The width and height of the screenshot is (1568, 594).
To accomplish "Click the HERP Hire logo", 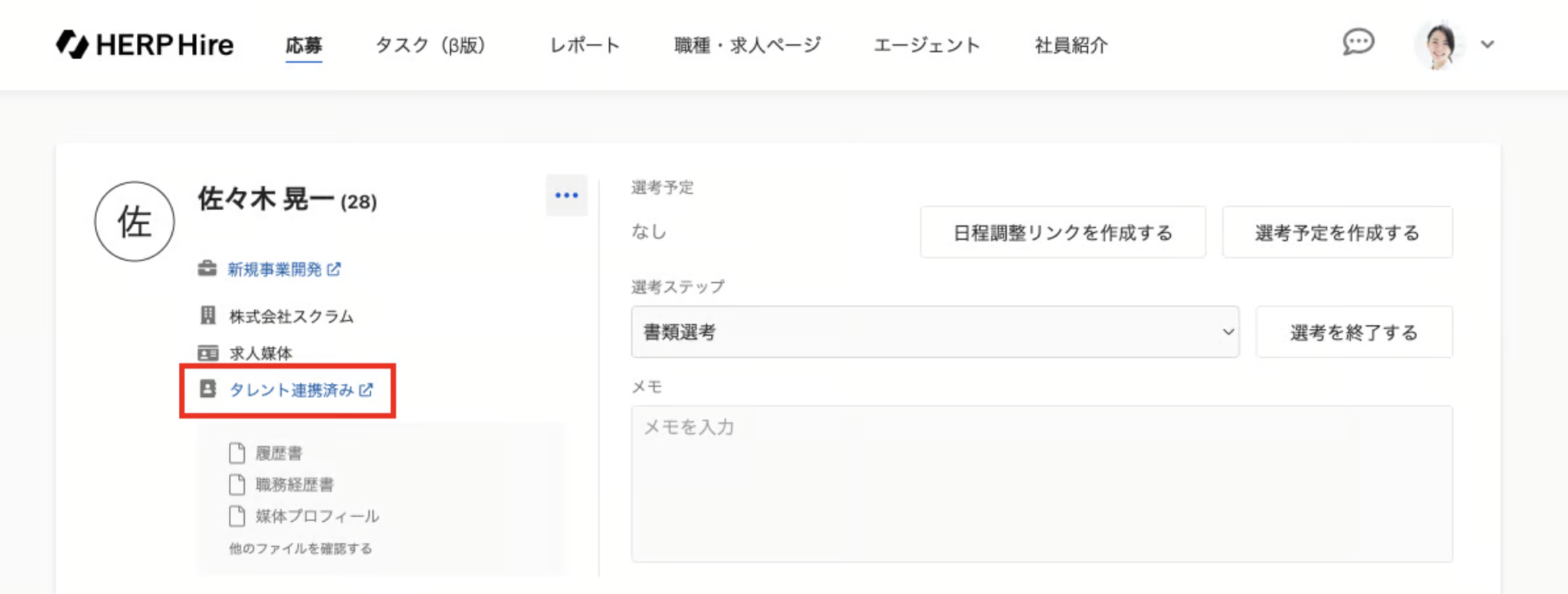I will pos(144,44).
